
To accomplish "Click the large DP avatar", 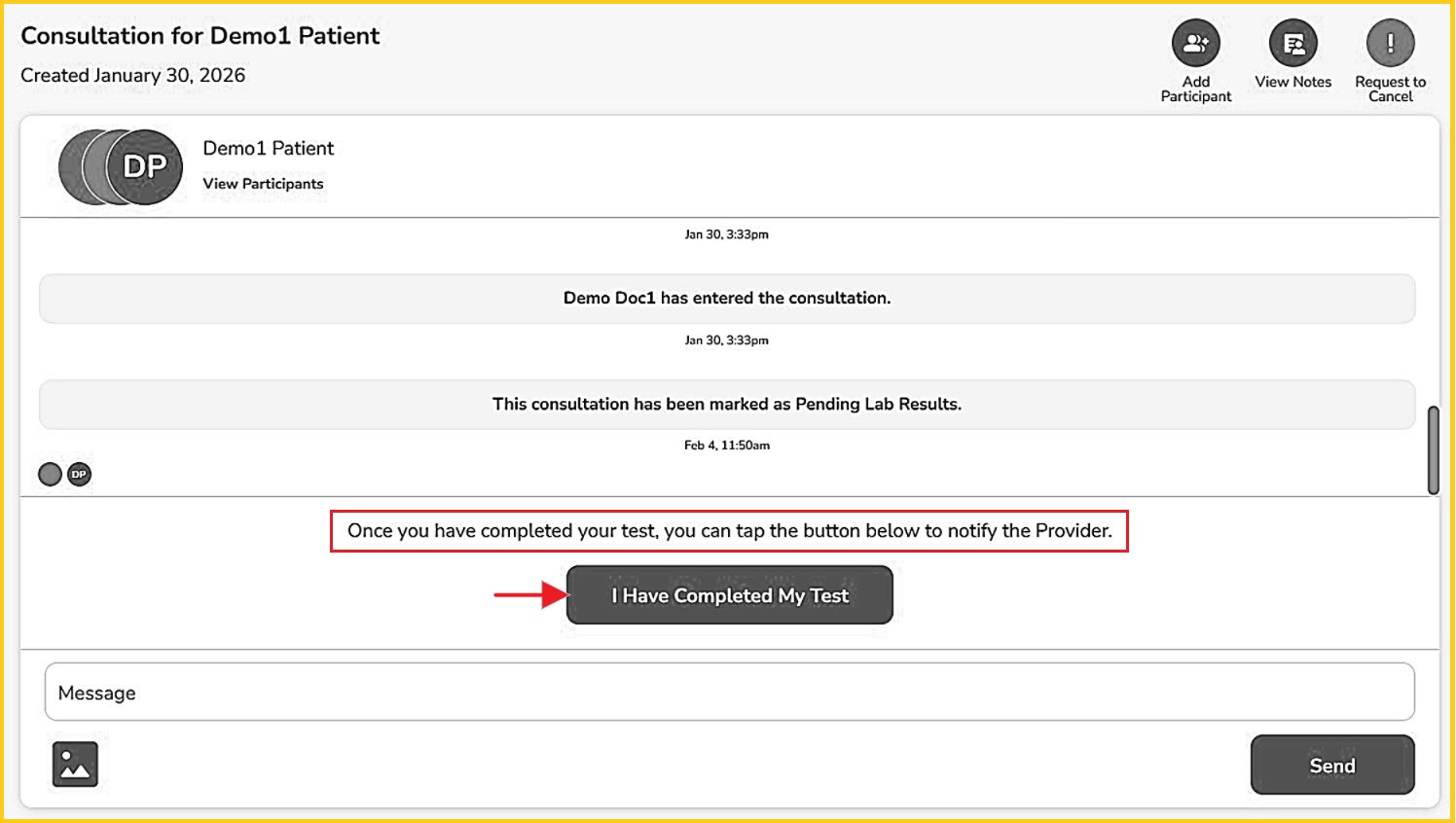I will tap(145, 167).
